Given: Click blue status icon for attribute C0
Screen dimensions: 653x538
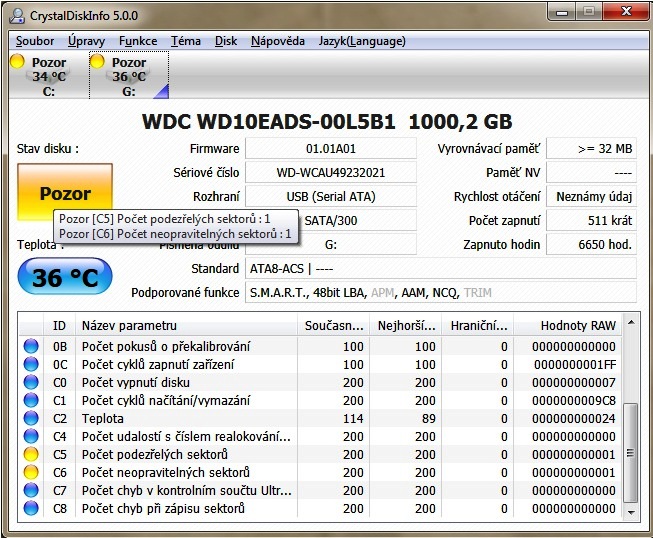Looking at the screenshot, I should point(31,382).
